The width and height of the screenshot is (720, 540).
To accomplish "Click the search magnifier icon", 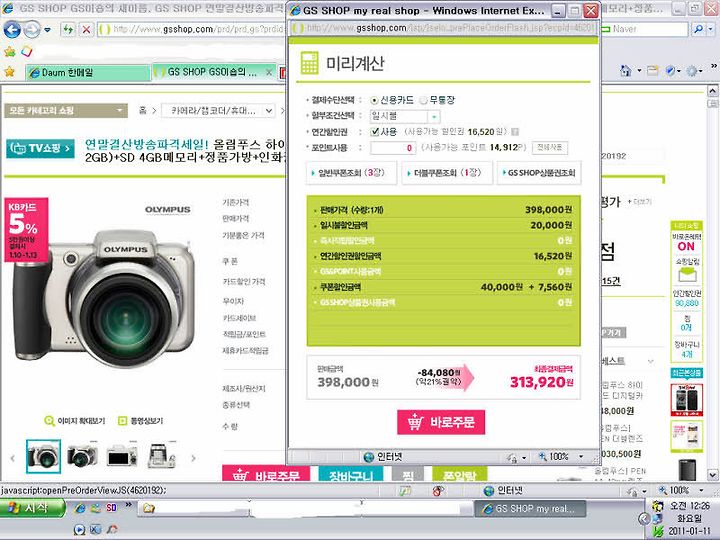I will pyautogui.click(x=698, y=29).
